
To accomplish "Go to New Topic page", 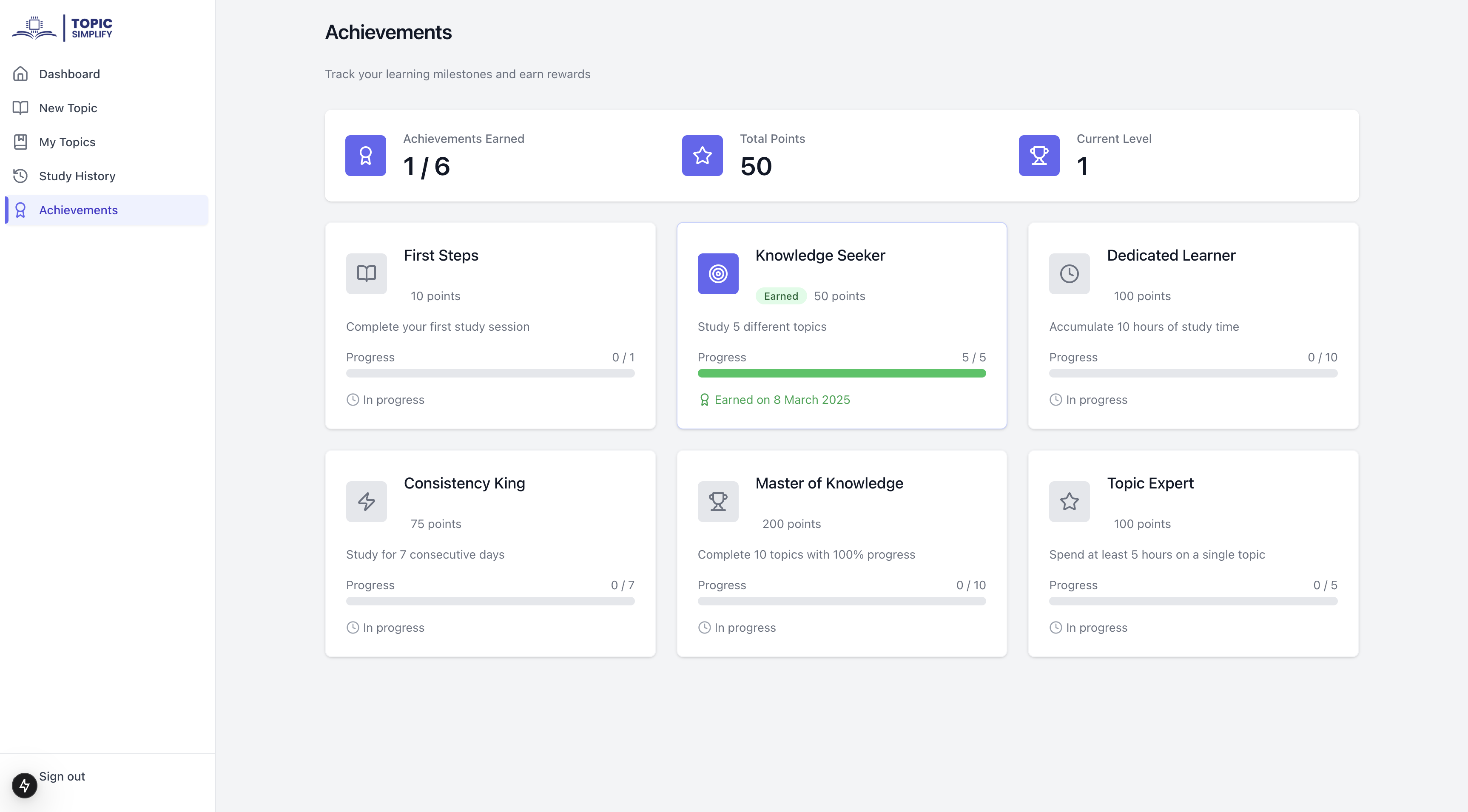I will pos(68,108).
